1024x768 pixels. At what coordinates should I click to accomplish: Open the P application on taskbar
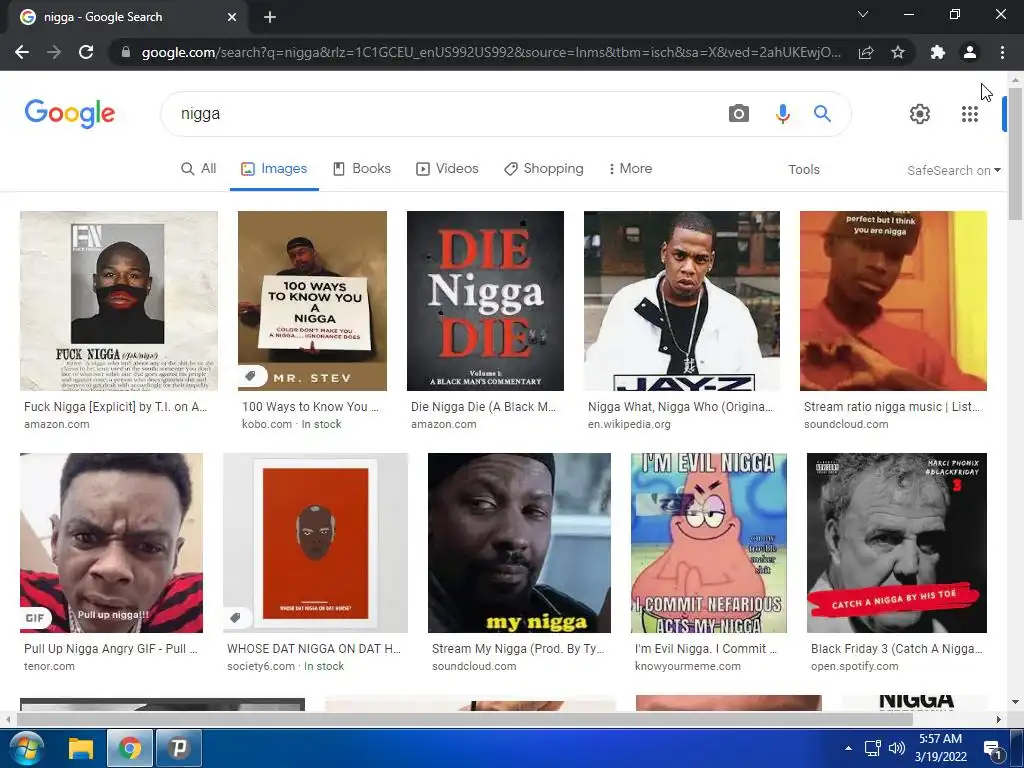tap(179, 748)
